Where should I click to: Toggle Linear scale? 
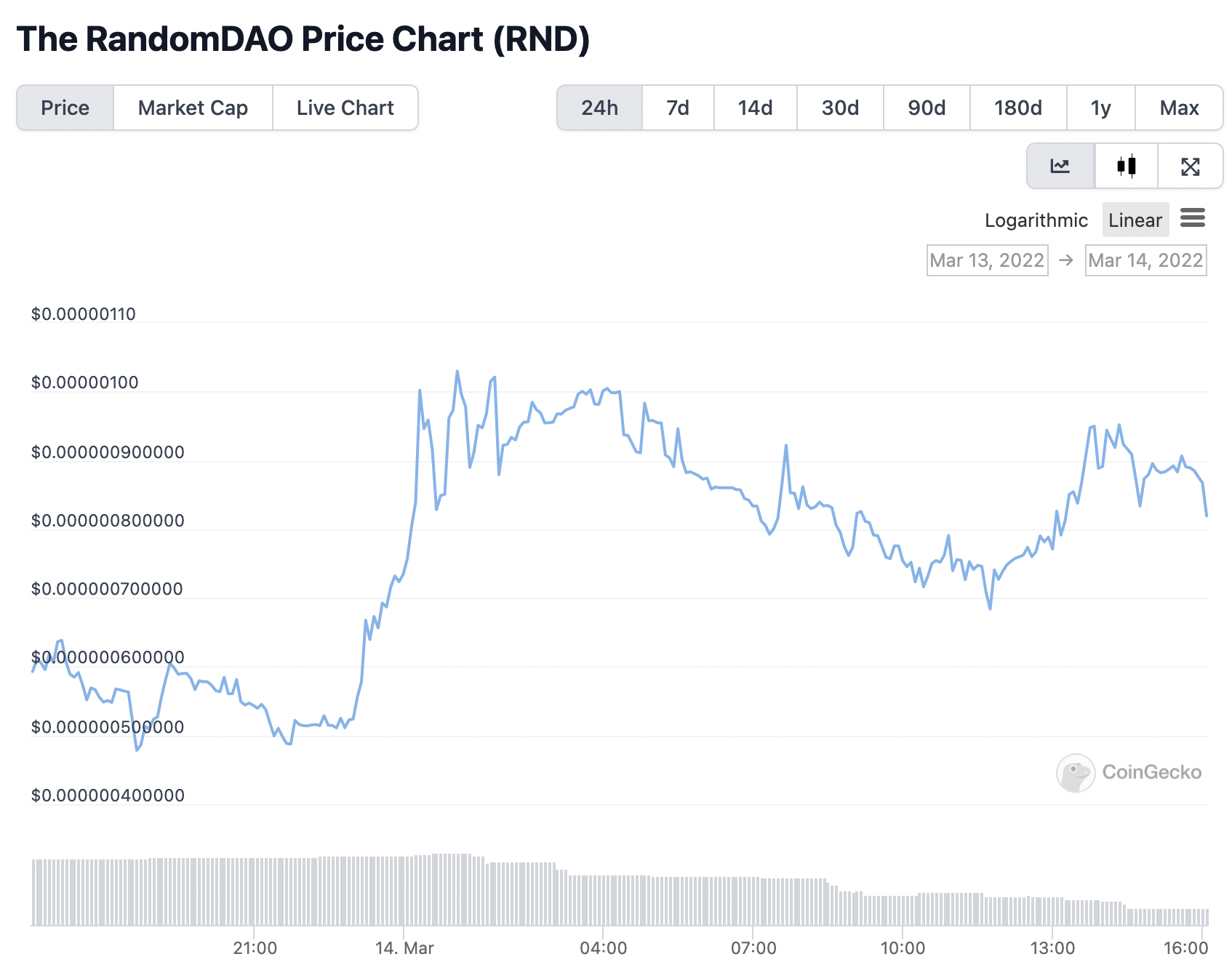click(1135, 220)
